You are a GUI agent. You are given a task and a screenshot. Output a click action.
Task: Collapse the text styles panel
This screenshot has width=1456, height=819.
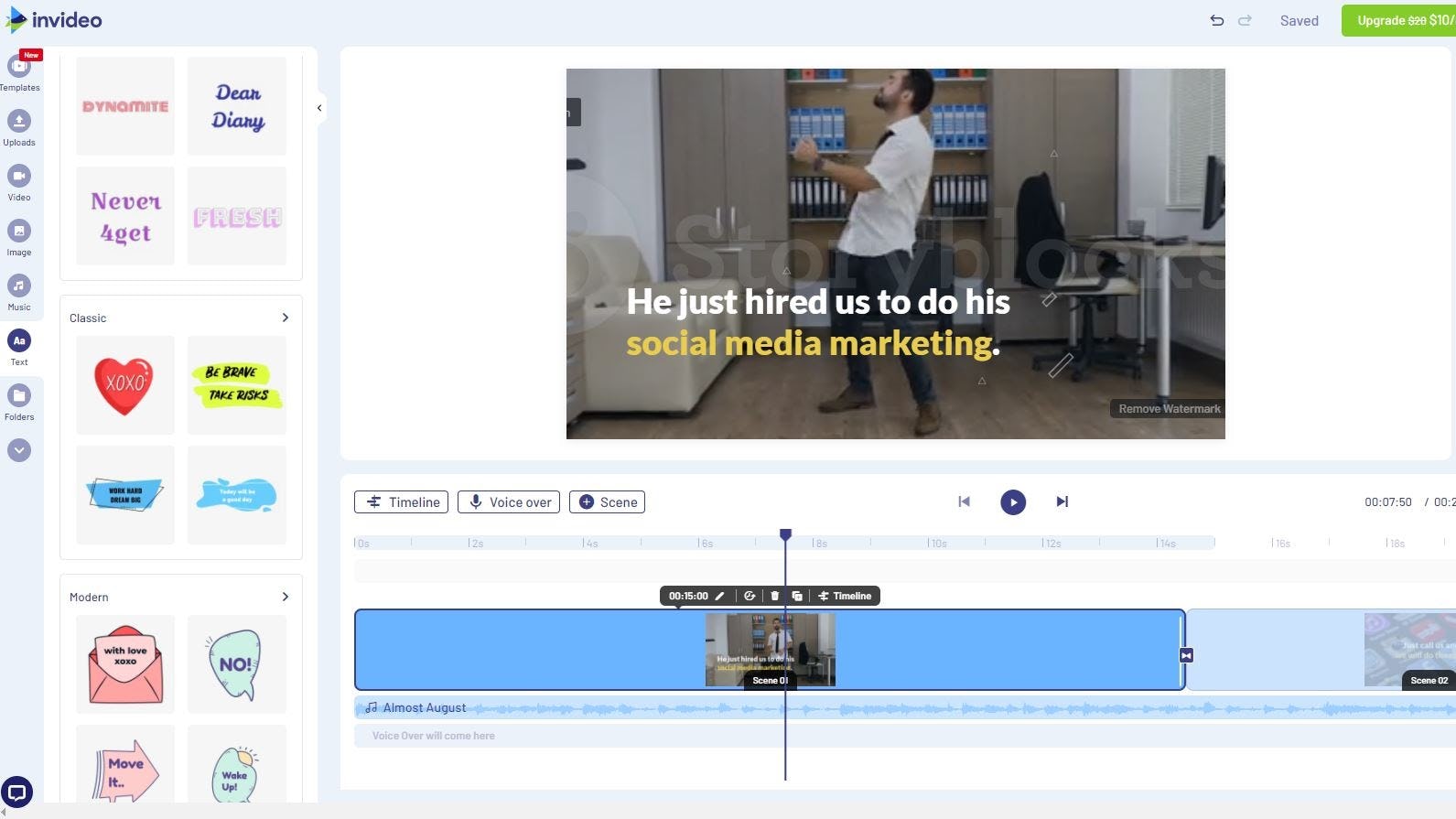coord(319,108)
